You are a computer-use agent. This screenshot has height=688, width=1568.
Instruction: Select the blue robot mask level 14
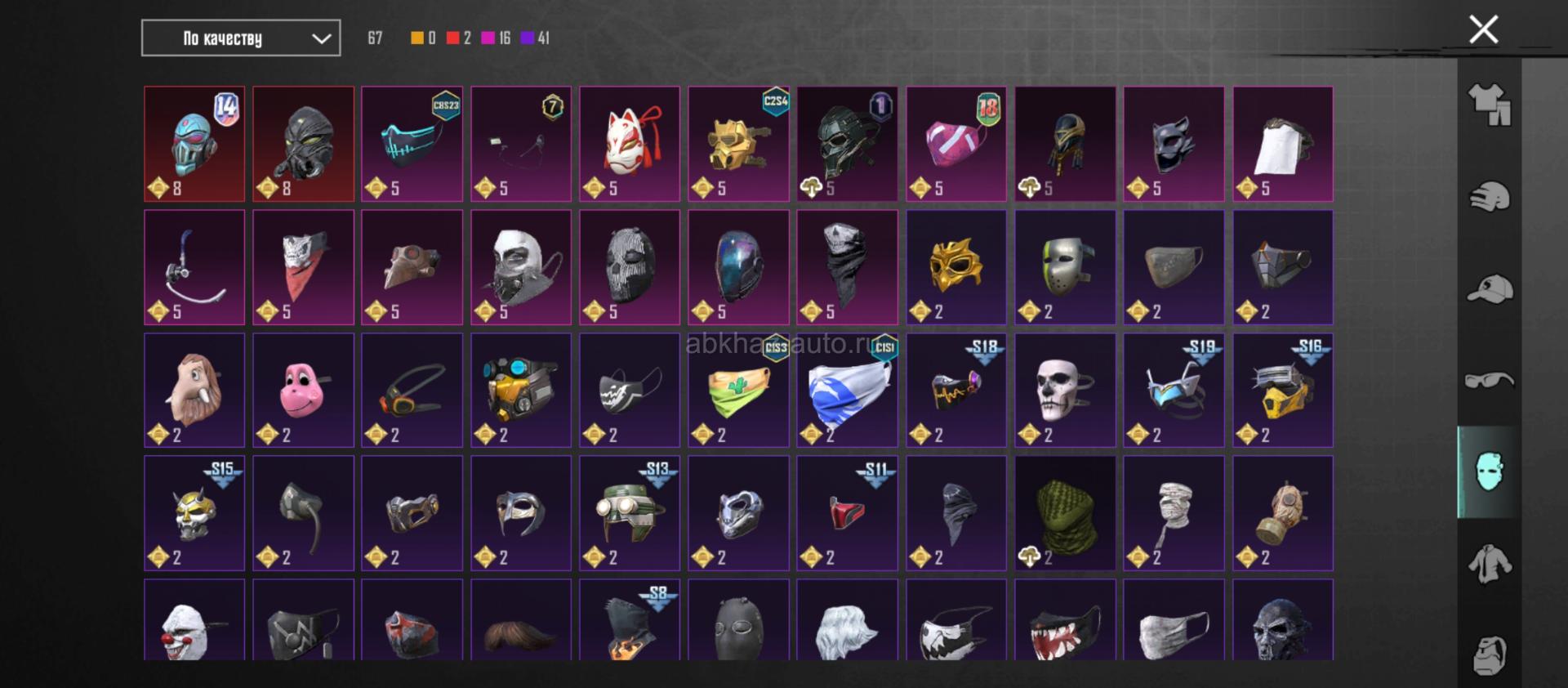pyautogui.click(x=194, y=144)
